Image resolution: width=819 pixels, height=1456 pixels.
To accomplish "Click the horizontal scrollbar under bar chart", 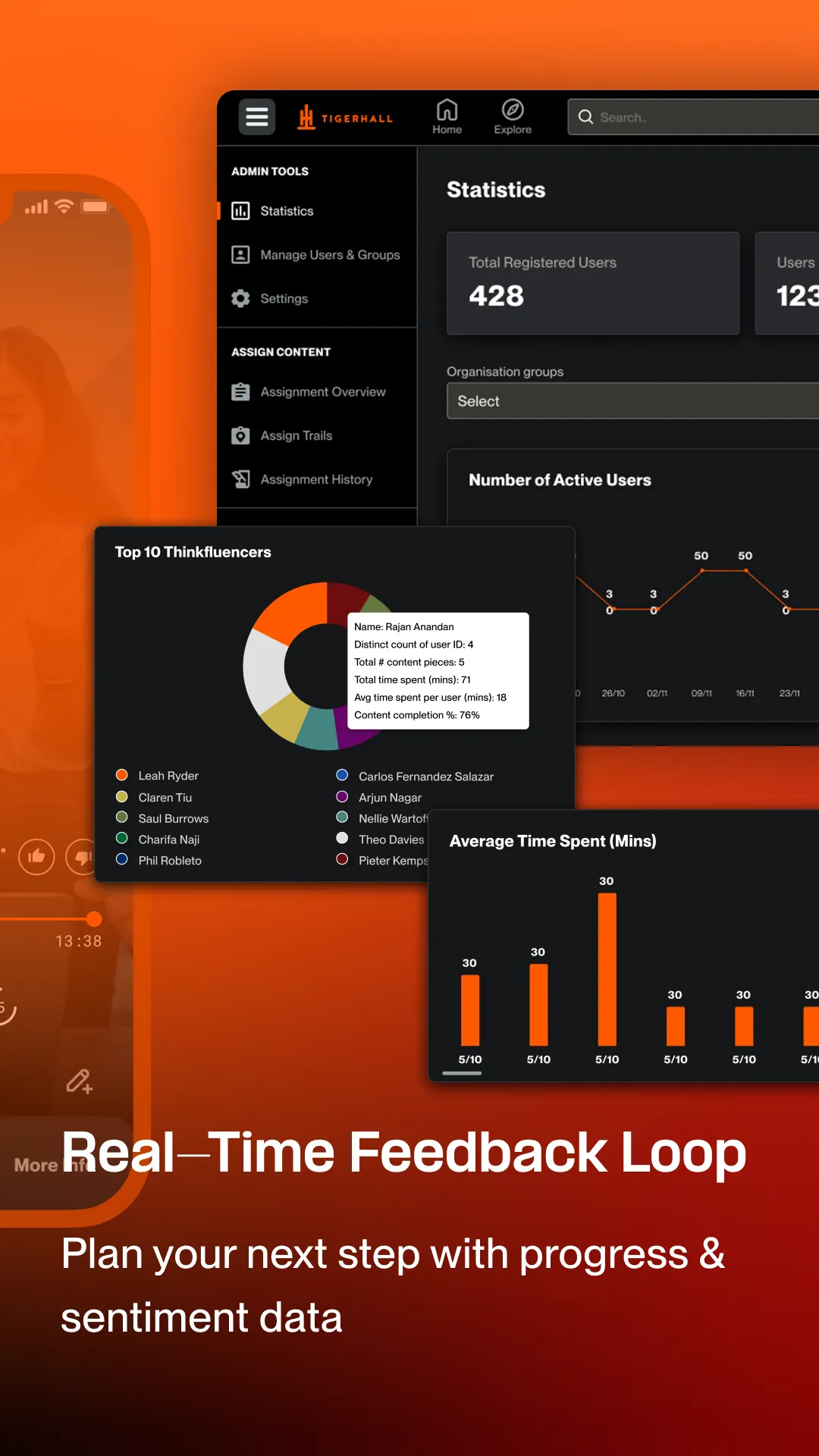I will click(x=462, y=1073).
